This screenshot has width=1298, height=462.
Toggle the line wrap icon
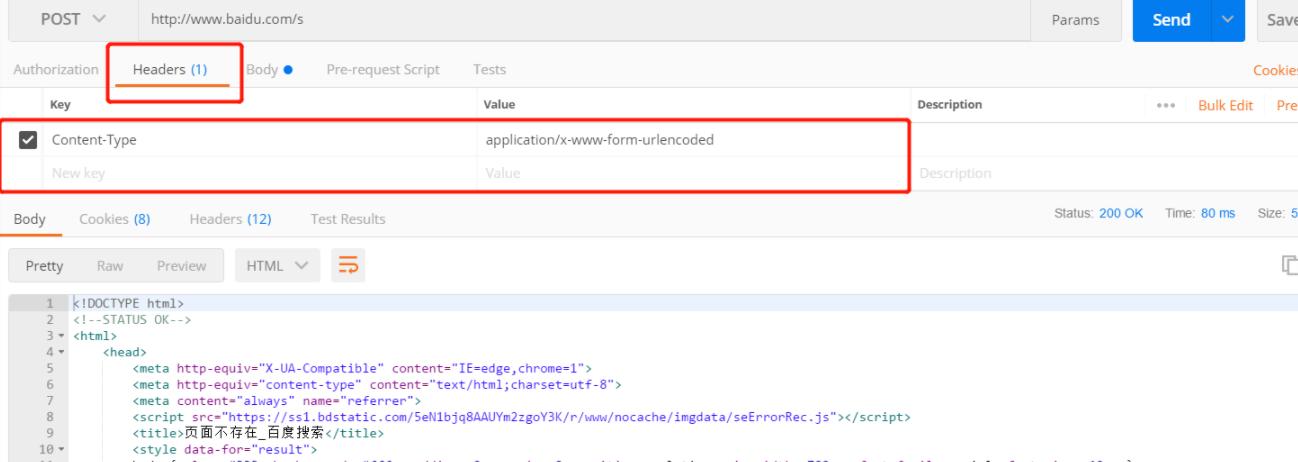(x=348, y=265)
